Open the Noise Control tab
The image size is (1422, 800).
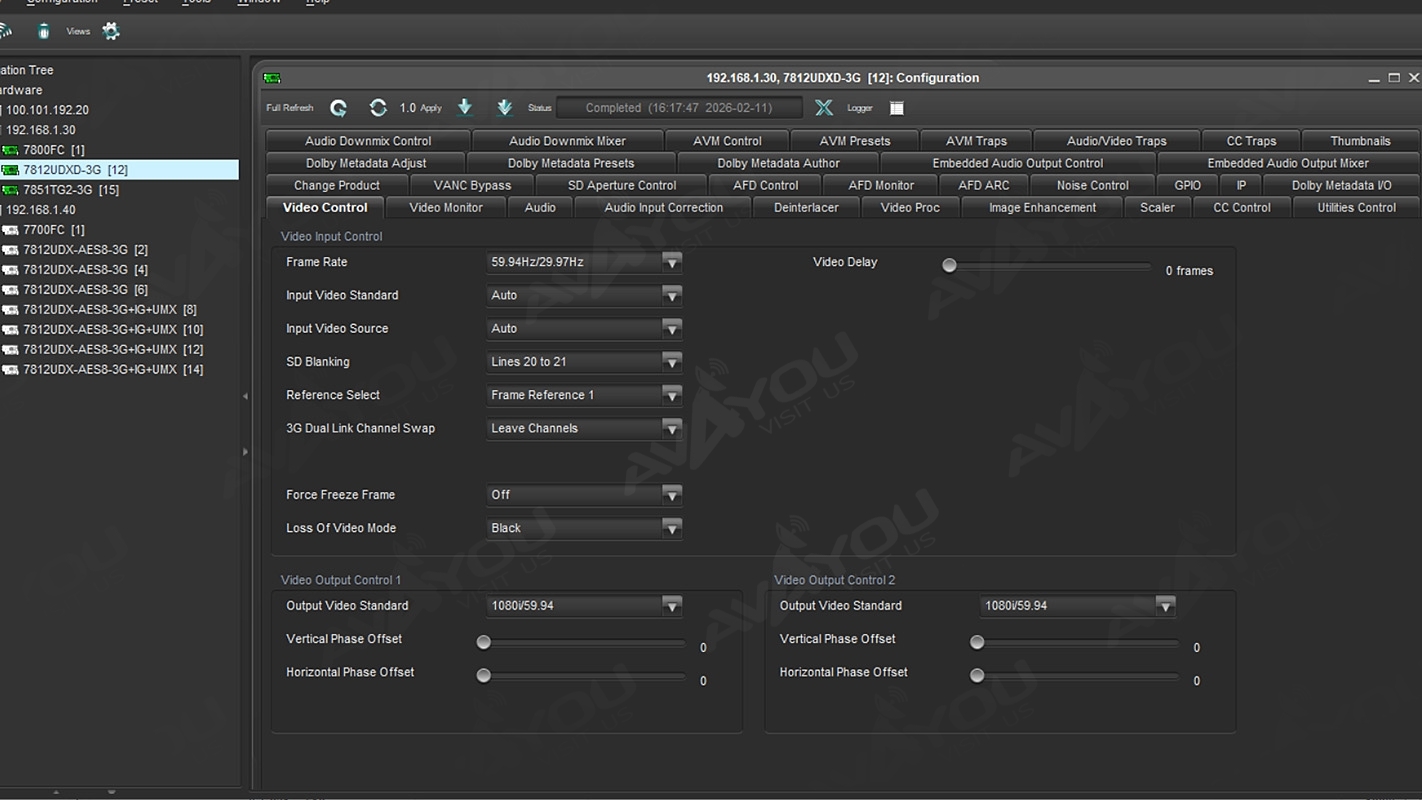tap(1092, 186)
